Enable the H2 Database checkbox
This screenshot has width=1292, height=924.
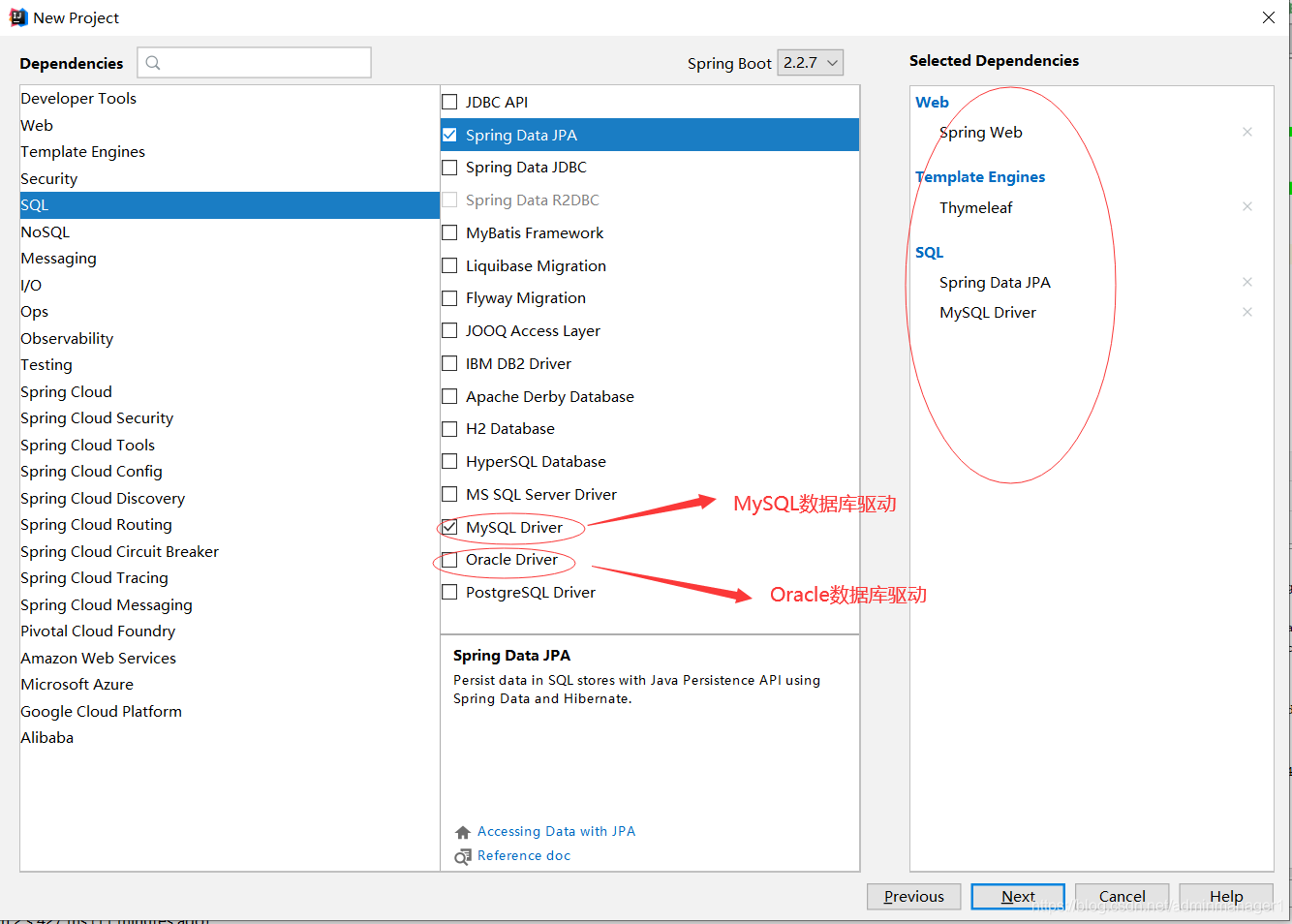click(x=449, y=428)
